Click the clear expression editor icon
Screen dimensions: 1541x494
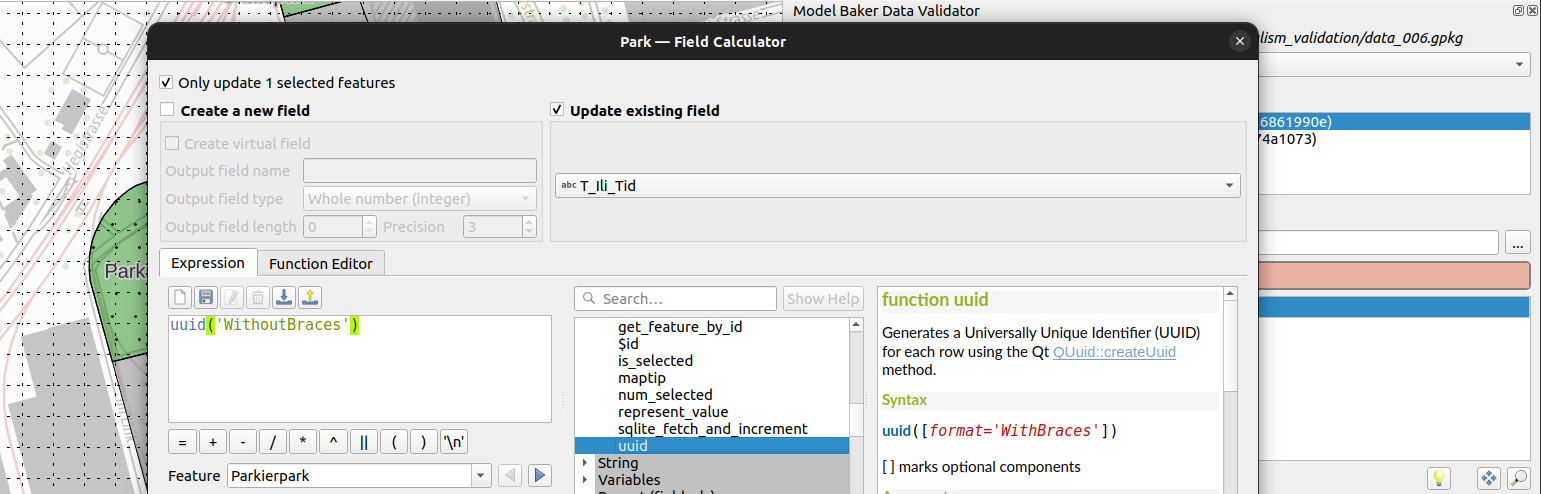180,297
